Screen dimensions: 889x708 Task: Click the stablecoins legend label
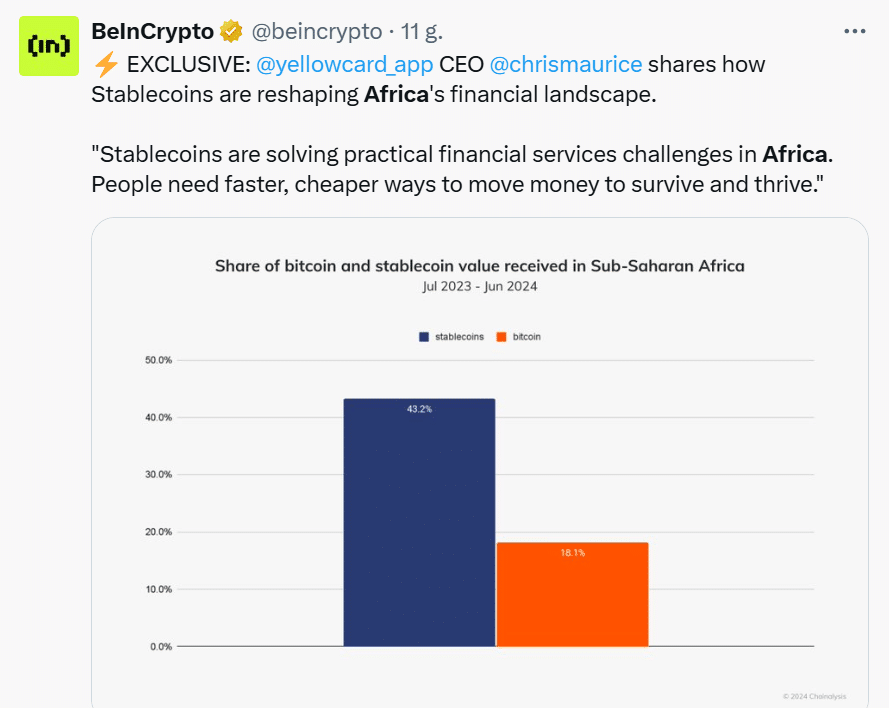pos(459,337)
